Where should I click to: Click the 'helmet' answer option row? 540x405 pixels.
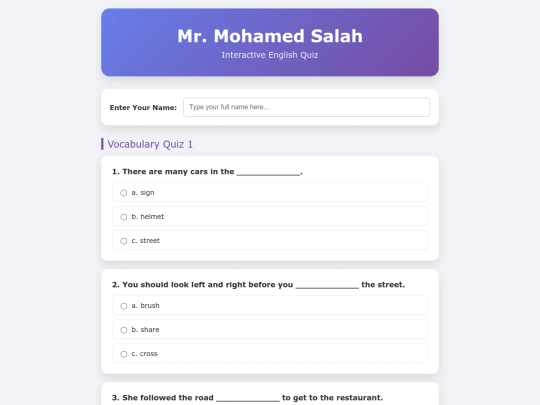click(x=270, y=216)
